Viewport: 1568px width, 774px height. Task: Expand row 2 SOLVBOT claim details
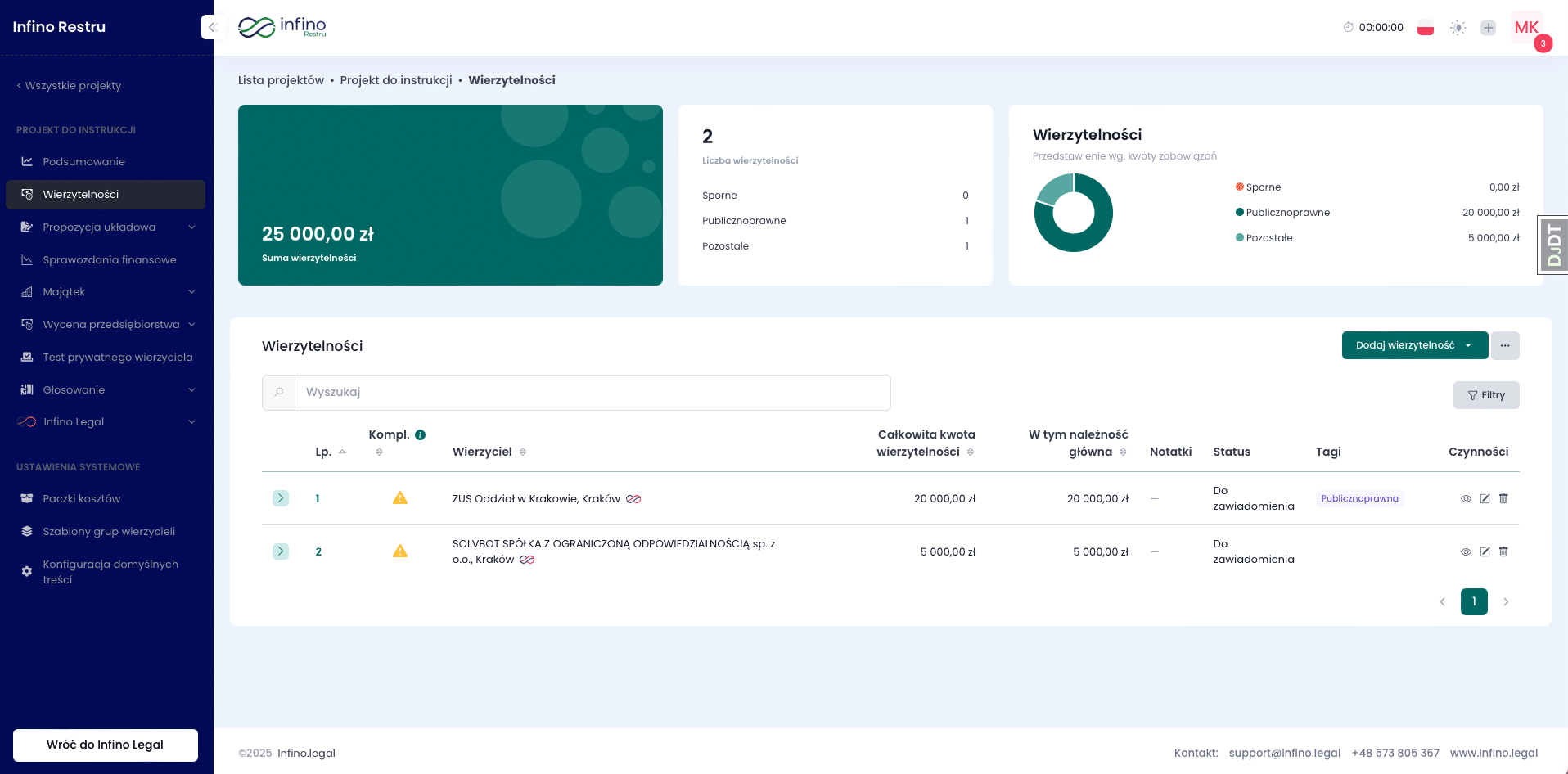click(281, 551)
